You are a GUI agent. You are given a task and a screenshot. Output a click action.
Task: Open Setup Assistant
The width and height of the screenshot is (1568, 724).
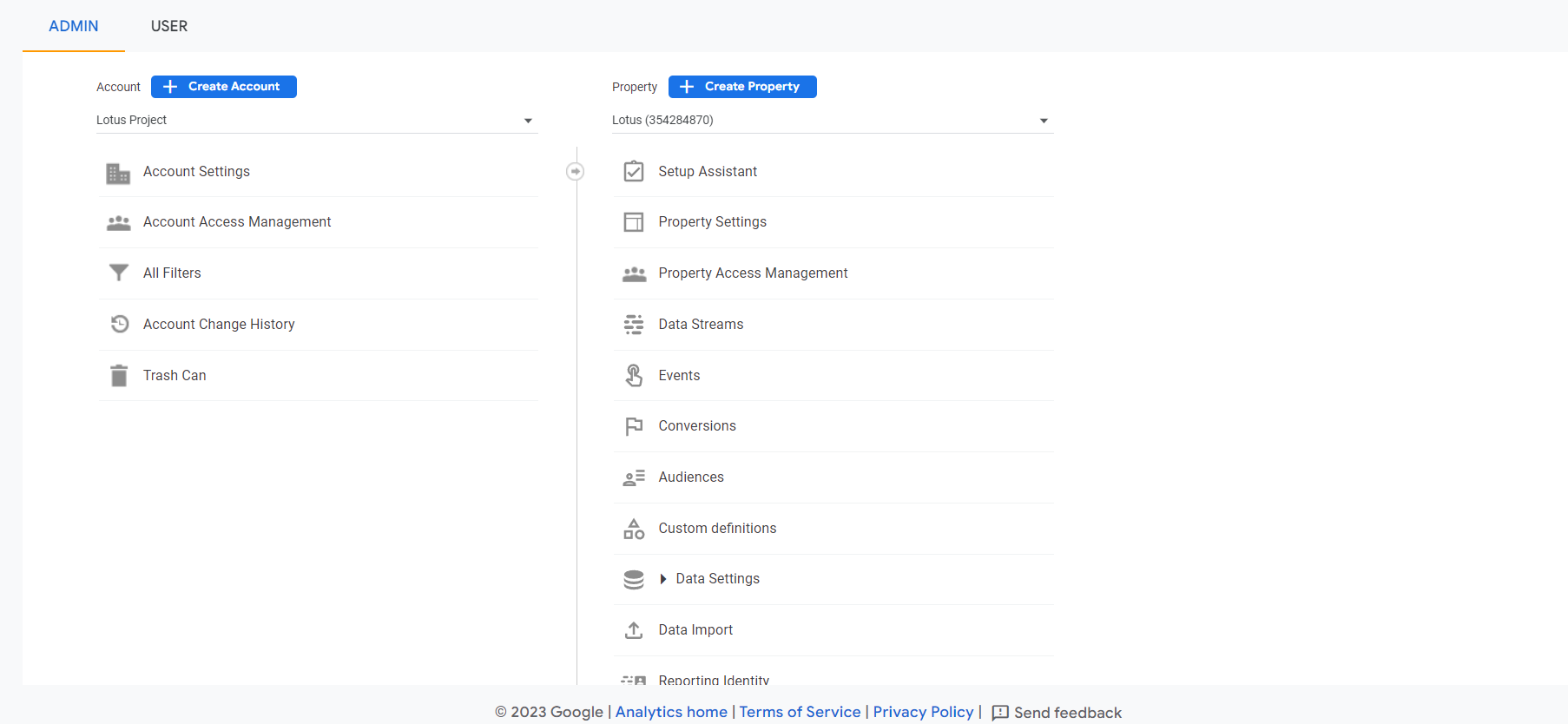708,172
